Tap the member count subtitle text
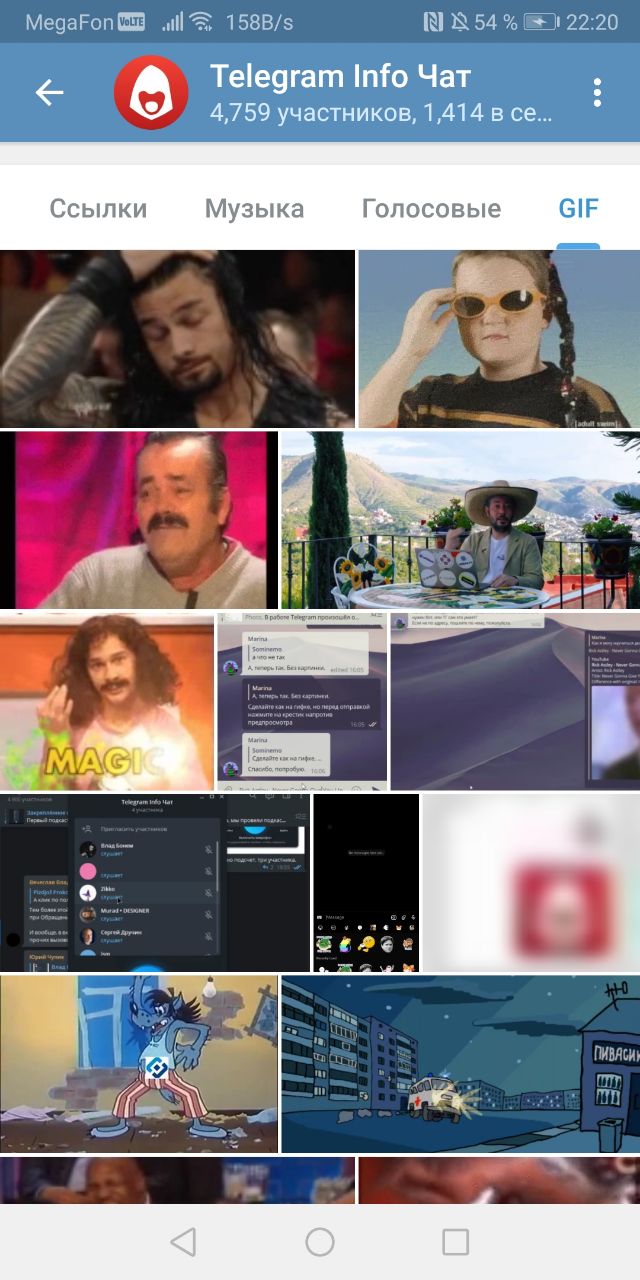This screenshot has width=640, height=1280. 380,113
